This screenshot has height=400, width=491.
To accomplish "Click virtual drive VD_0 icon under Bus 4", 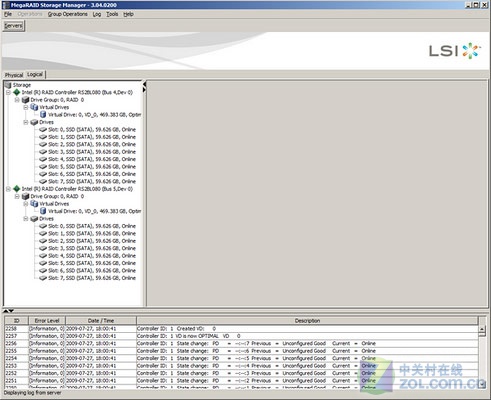I will click(43, 115).
